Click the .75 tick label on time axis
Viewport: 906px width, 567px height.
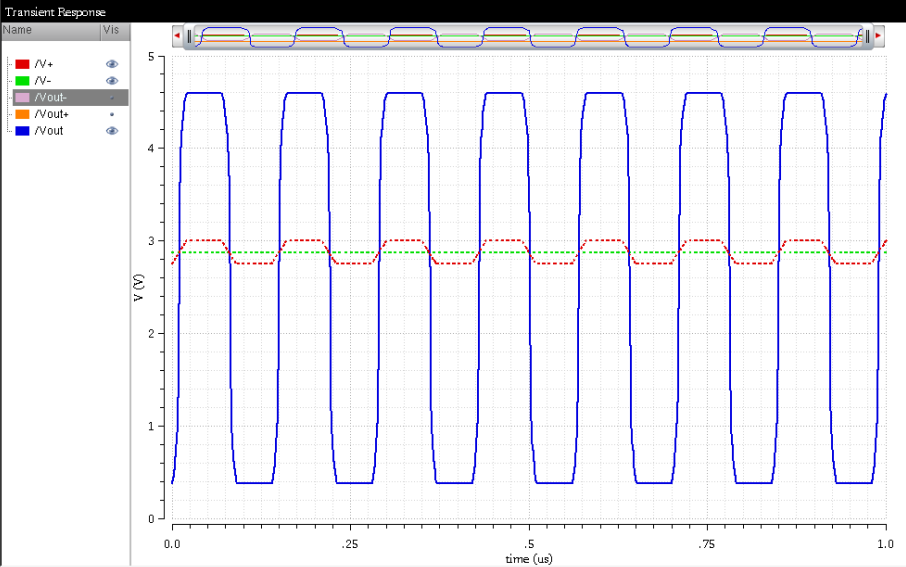point(706,544)
